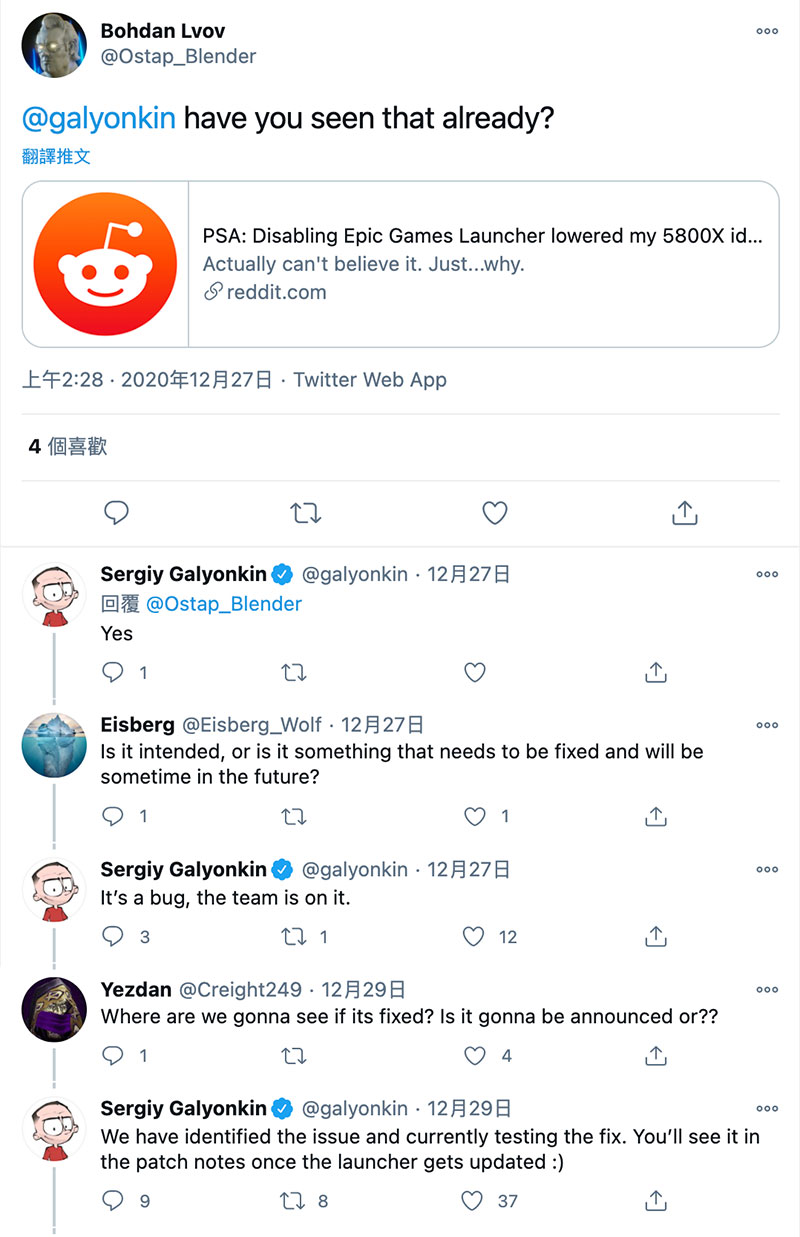800x1237 pixels.
Task: Retweet Bohdan Lvov's main tweet
Action: 305,513
